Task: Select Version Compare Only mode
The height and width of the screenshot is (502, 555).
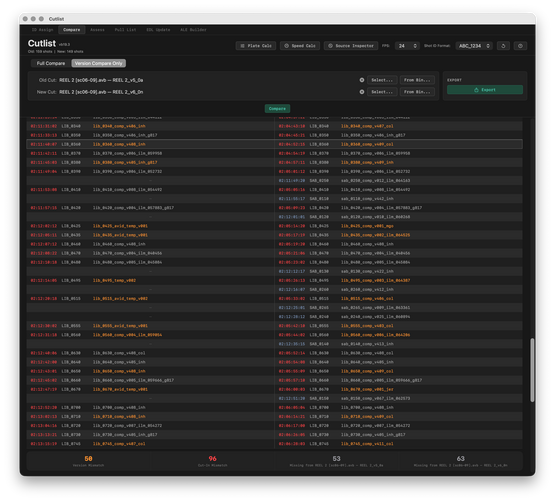Action: tap(99, 63)
